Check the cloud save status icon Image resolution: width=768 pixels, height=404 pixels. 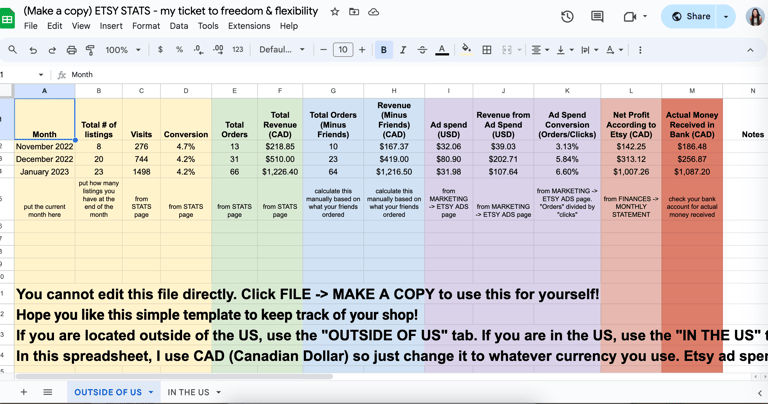(x=373, y=12)
